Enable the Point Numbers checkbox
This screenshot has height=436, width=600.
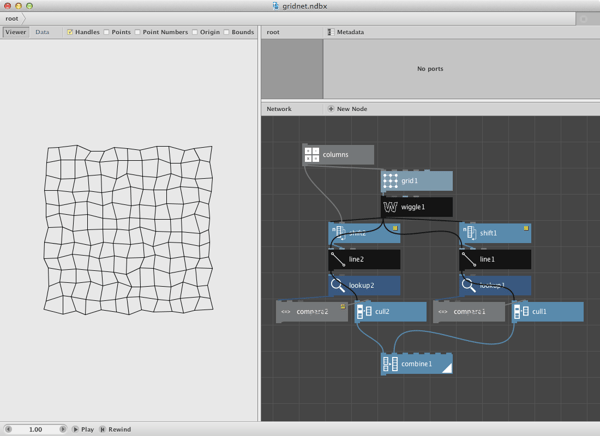click(137, 32)
